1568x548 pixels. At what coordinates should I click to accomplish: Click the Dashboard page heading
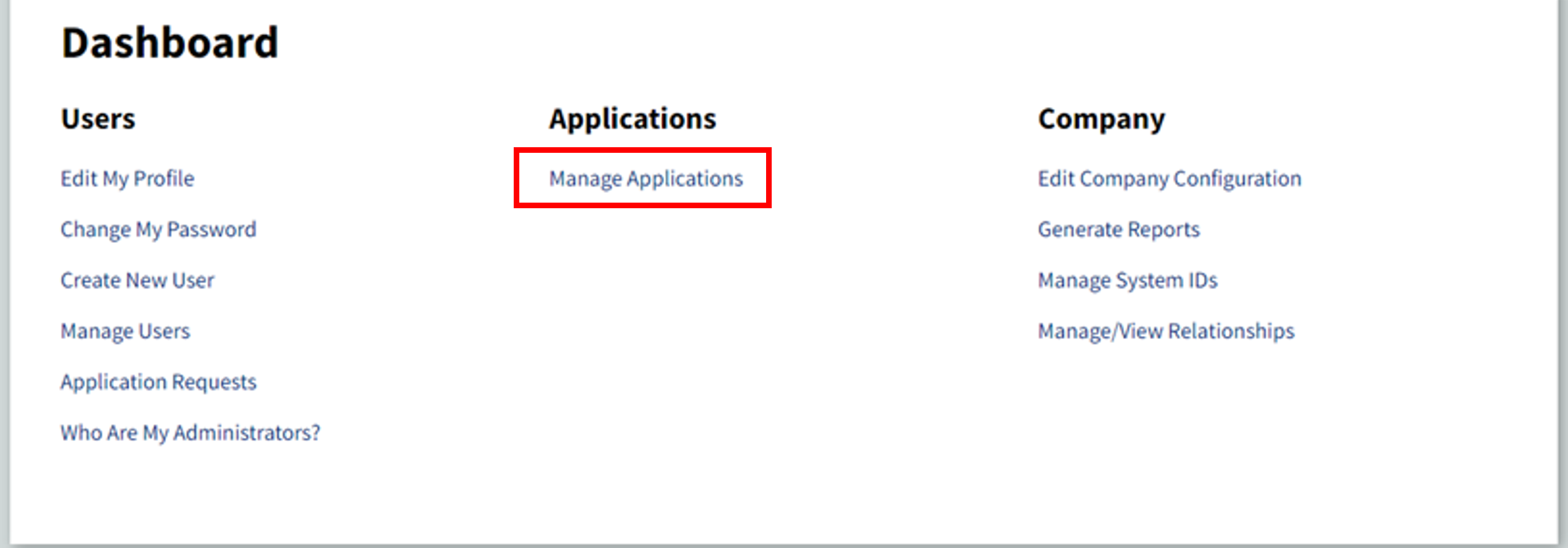tap(170, 43)
